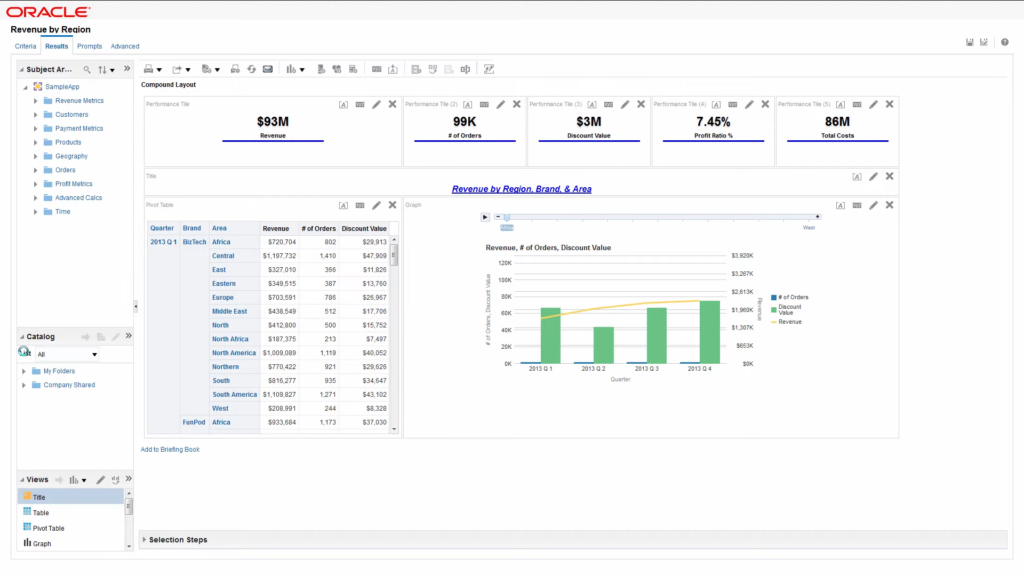Open the Prompts tab
Viewport: 1024px width, 576px height.
(x=89, y=46)
